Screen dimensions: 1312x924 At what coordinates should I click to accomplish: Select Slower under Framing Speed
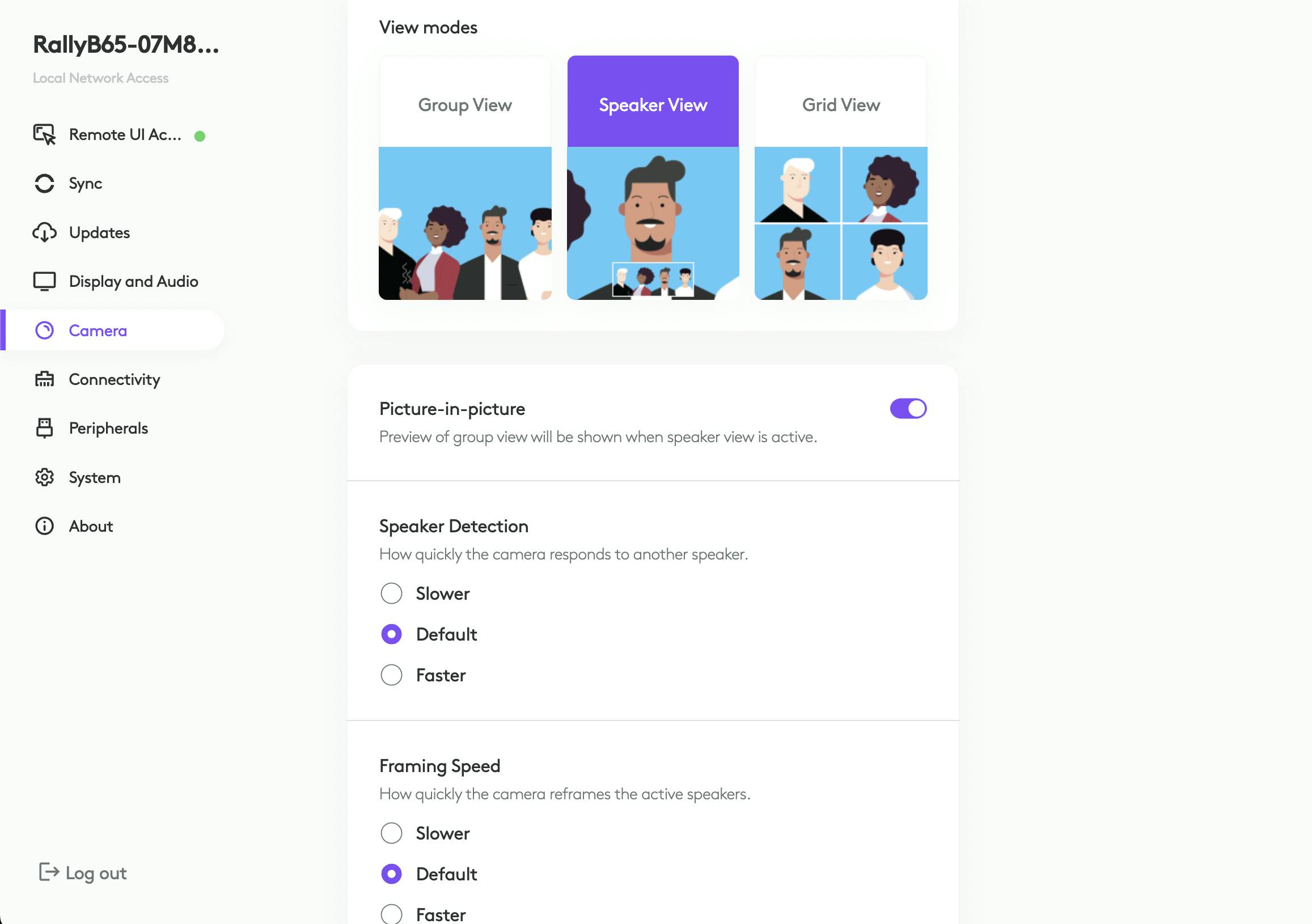(391, 833)
